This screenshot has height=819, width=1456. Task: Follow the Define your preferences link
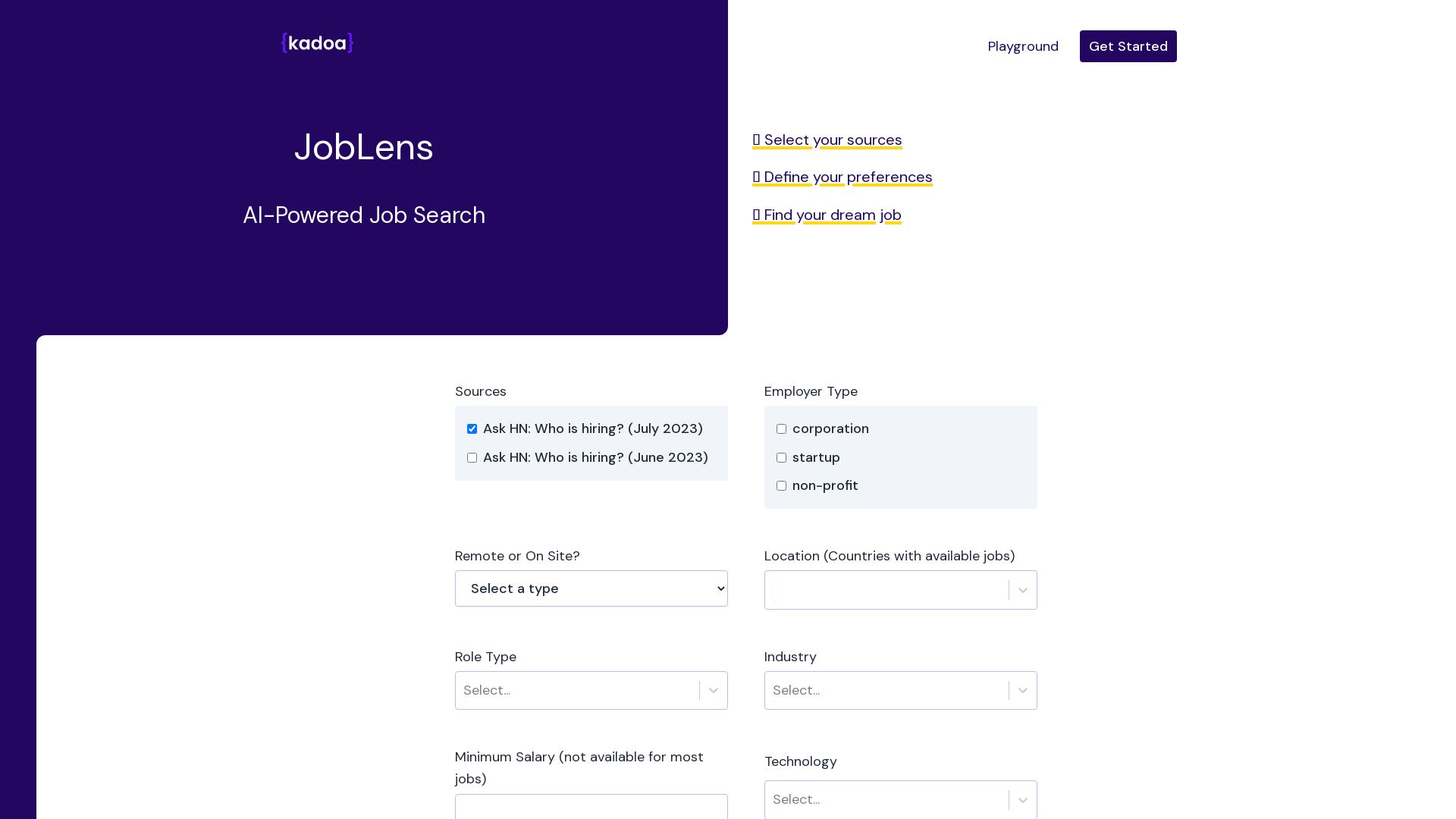coord(842,177)
